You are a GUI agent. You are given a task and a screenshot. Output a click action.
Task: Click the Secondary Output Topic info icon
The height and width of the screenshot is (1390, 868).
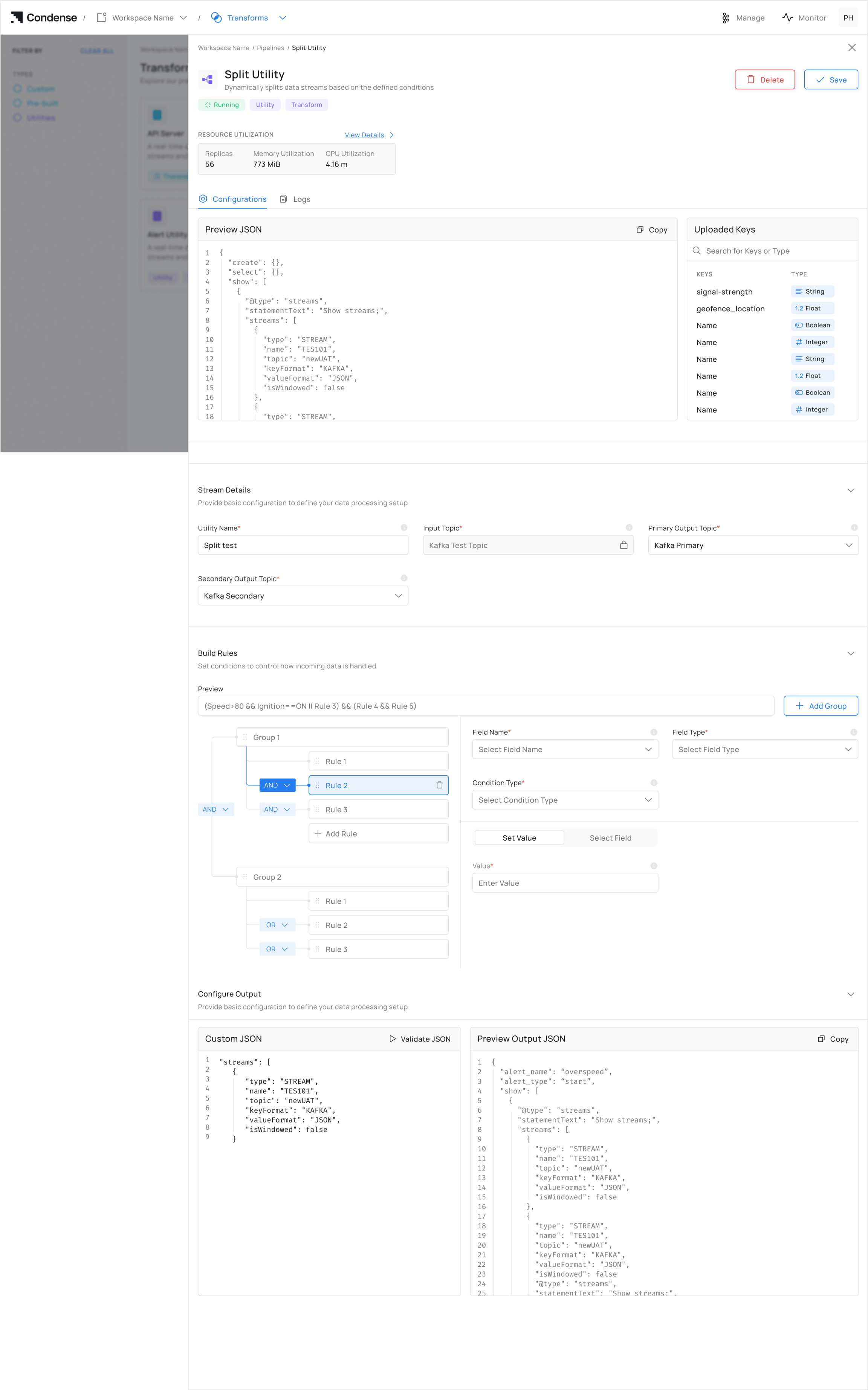(x=403, y=578)
